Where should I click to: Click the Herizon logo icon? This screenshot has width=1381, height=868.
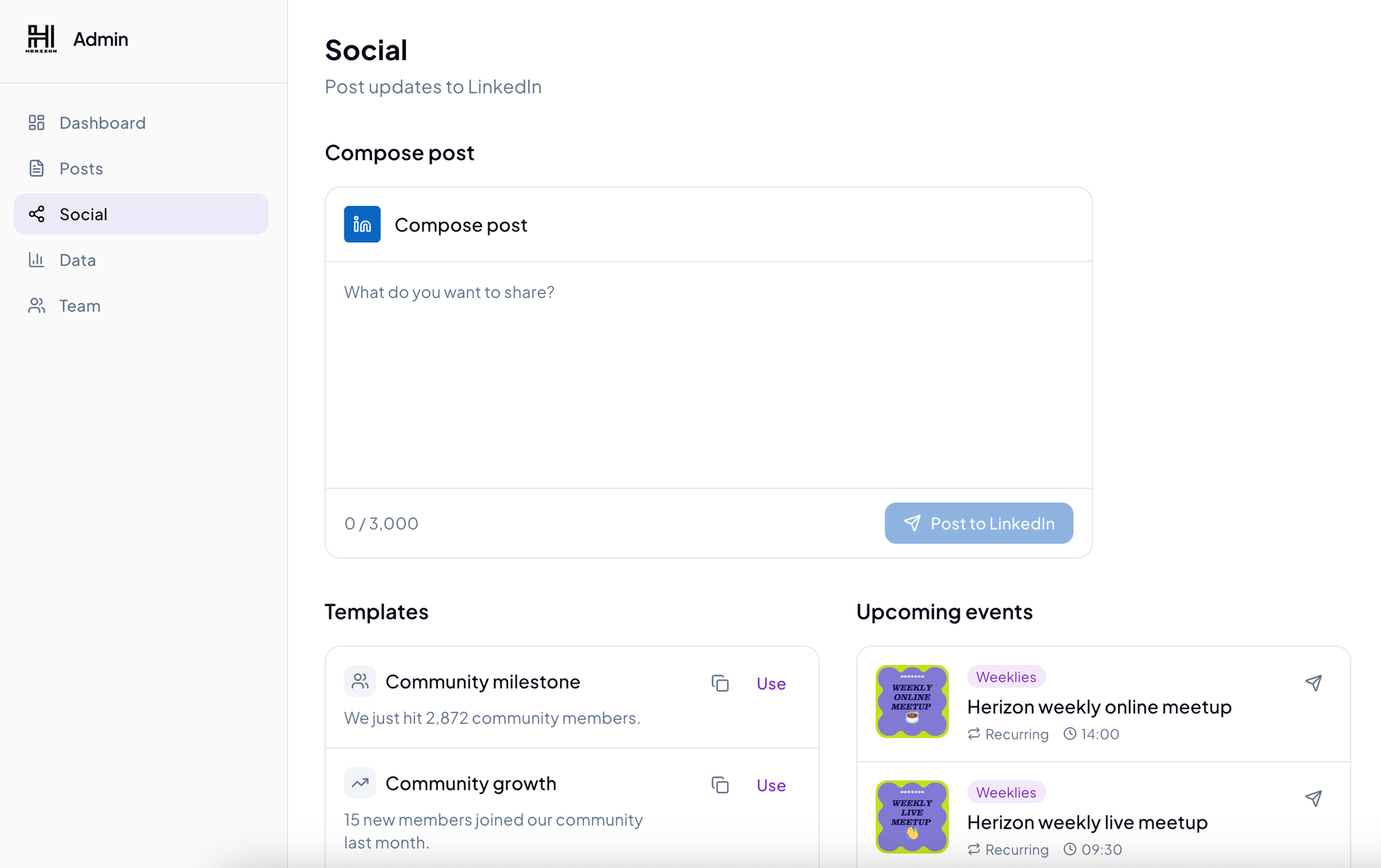tap(41, 39)
